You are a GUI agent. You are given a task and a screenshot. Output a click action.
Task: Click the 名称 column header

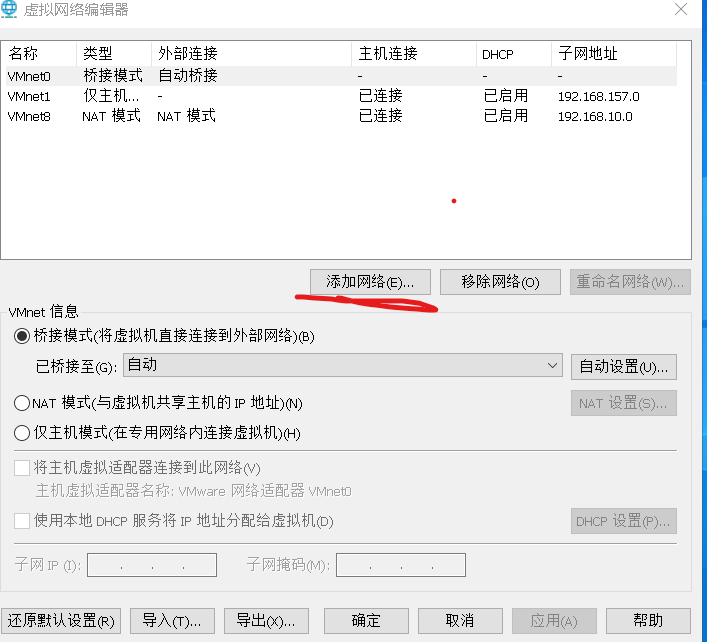(41, 54)
